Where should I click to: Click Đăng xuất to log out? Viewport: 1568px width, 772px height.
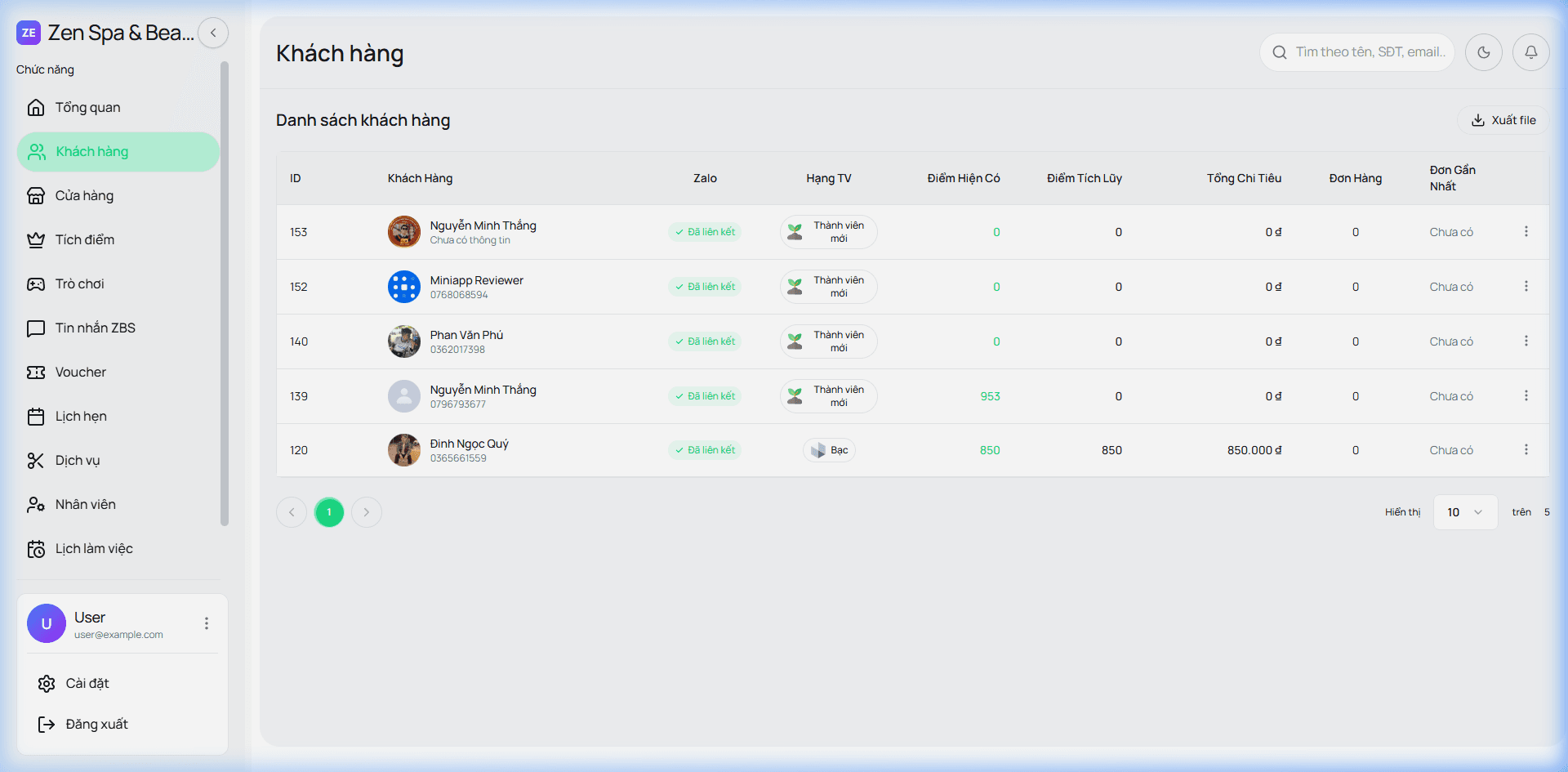(96, 725)
